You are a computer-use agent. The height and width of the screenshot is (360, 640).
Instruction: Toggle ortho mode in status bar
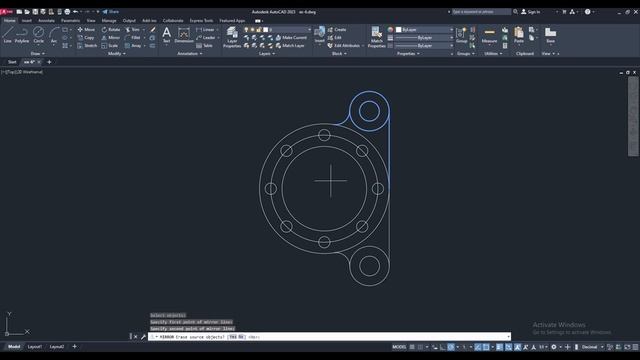443,347
